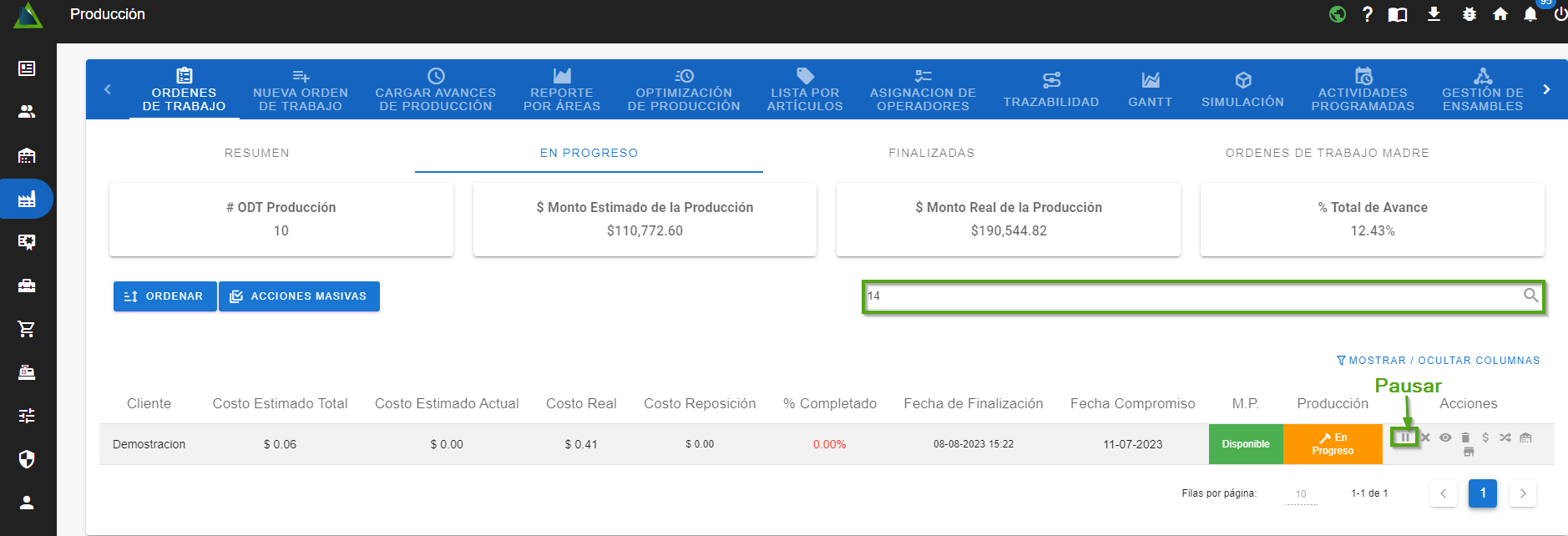Click the home icon in top bar

[x=1500, y=14]
